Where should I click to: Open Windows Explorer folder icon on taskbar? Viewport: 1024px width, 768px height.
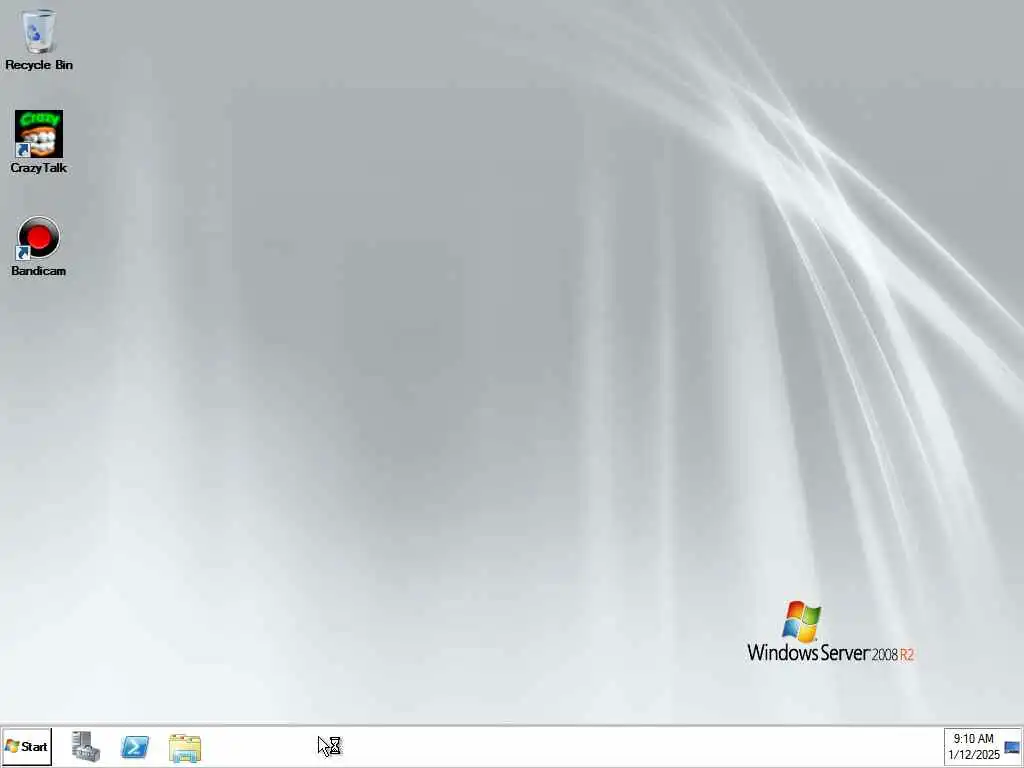pos(185,748)
